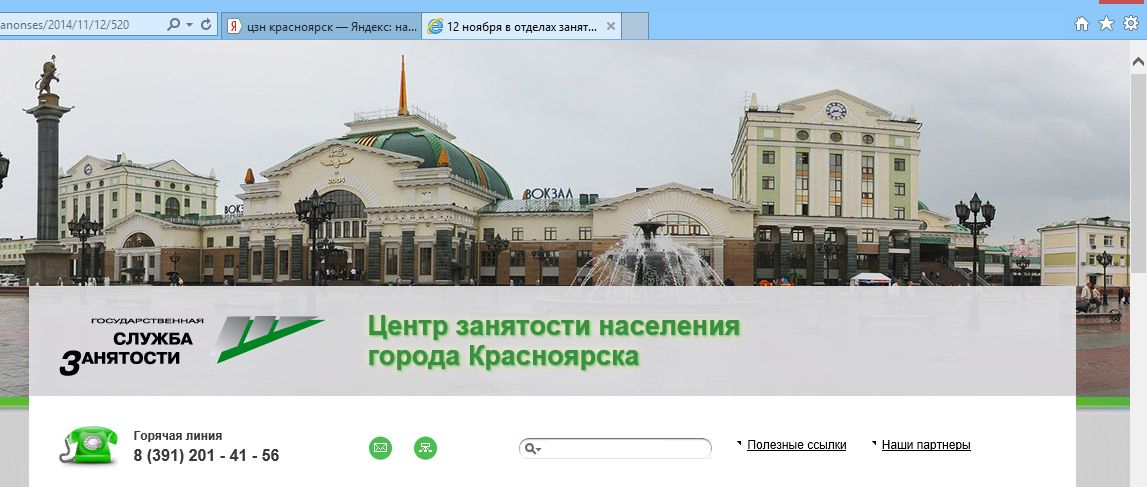Close the '12 ноября в отделах' tab

pos(611,27)
